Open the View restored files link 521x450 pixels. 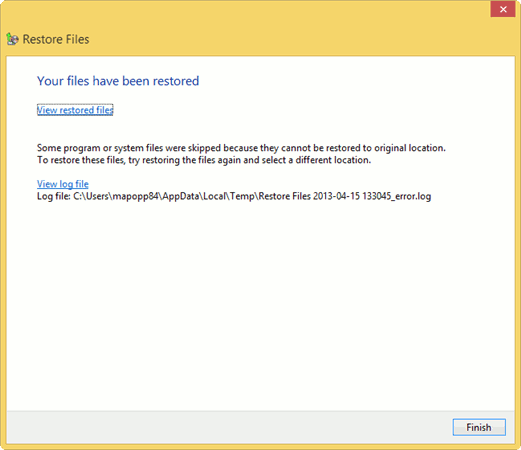click(75, 110)
